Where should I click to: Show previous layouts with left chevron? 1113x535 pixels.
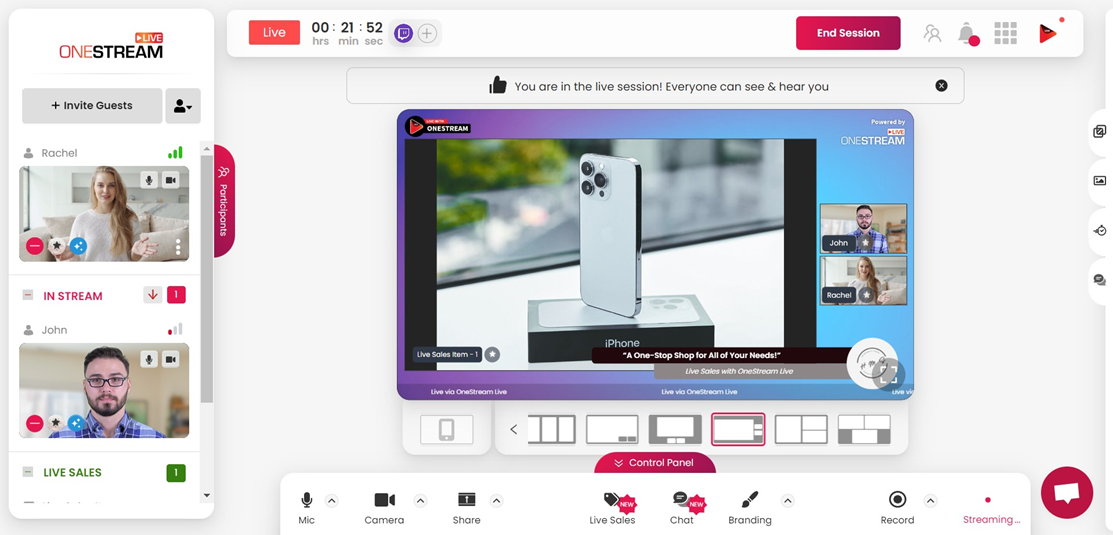514,429
